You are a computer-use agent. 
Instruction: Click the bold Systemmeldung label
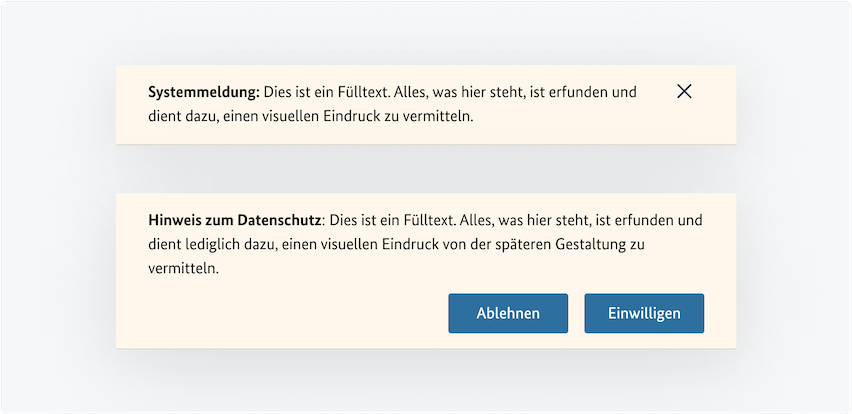203,92
